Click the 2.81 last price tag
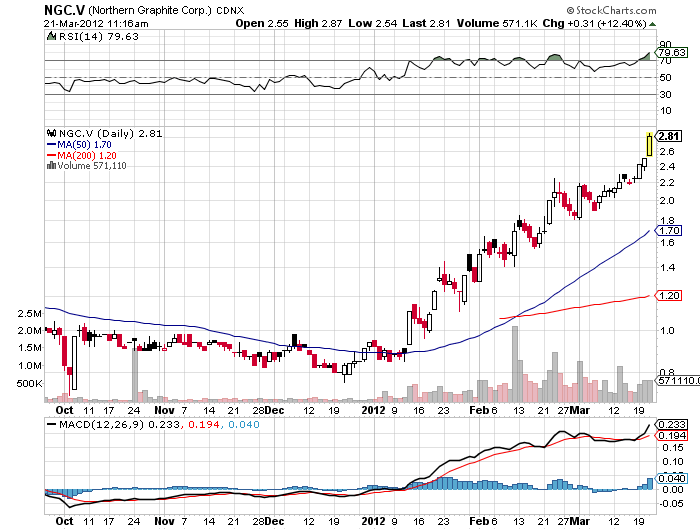 point(669,136)
